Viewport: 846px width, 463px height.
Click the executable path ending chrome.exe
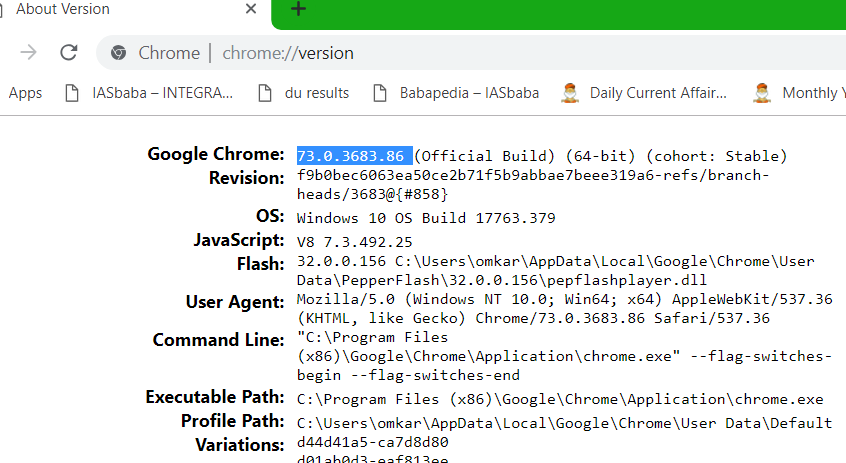(560, 399)
